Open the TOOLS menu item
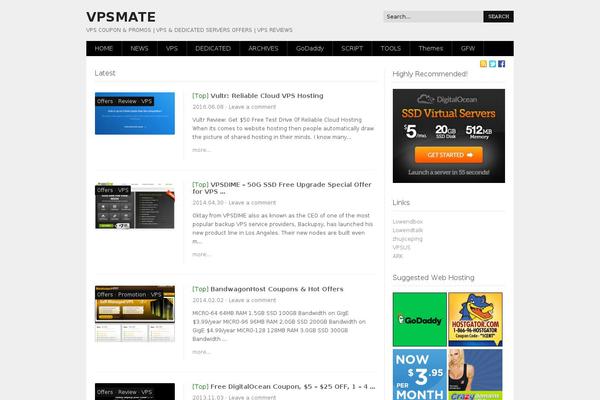Image resolution: width=600 pixels, height=400 pixels. [391, 49]
